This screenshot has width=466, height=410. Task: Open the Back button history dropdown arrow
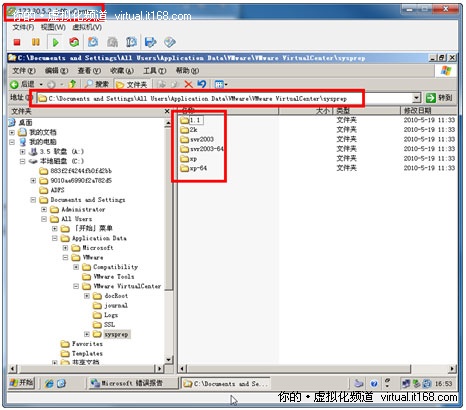41,84
